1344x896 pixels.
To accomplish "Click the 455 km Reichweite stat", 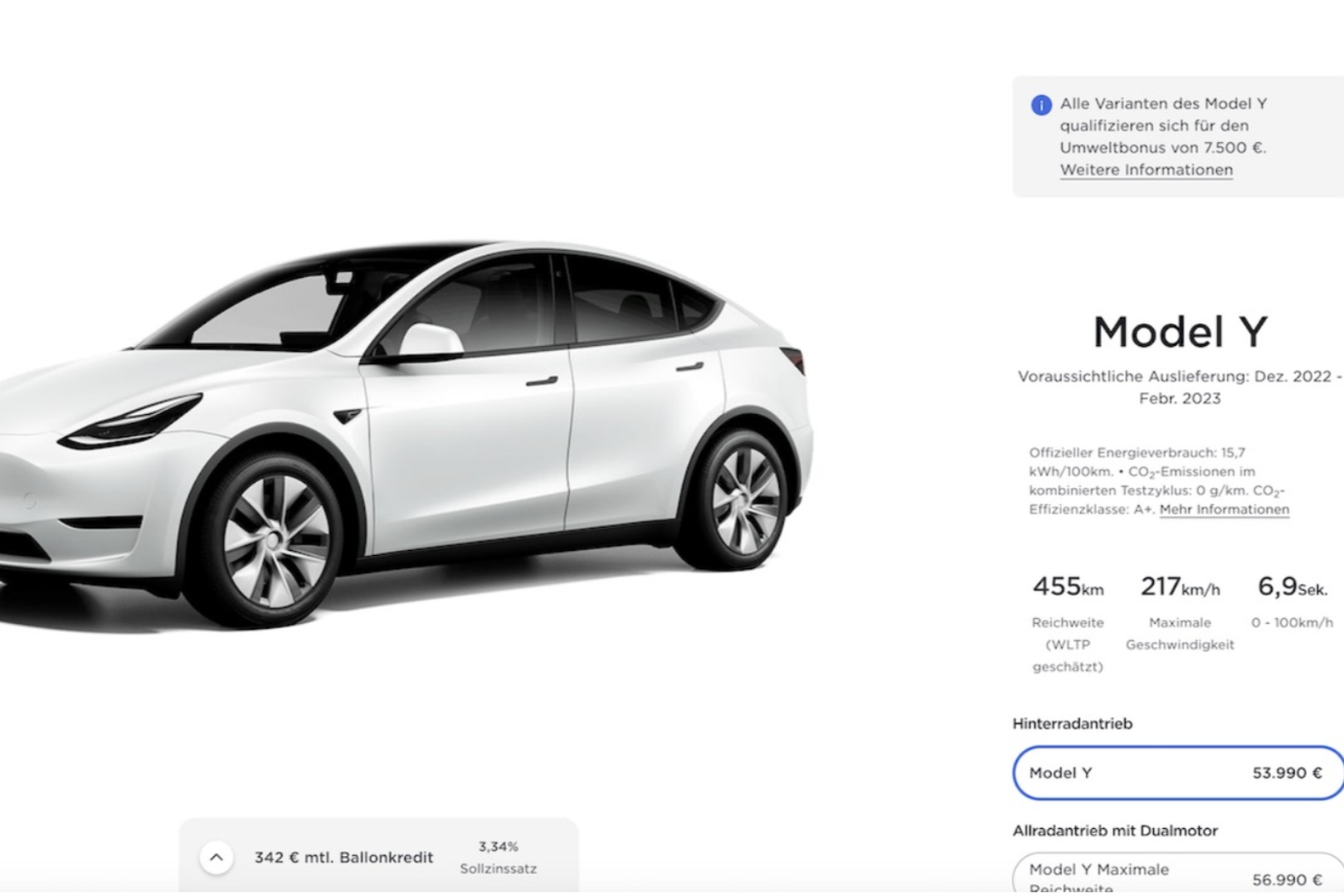I will coord(1068,587).
